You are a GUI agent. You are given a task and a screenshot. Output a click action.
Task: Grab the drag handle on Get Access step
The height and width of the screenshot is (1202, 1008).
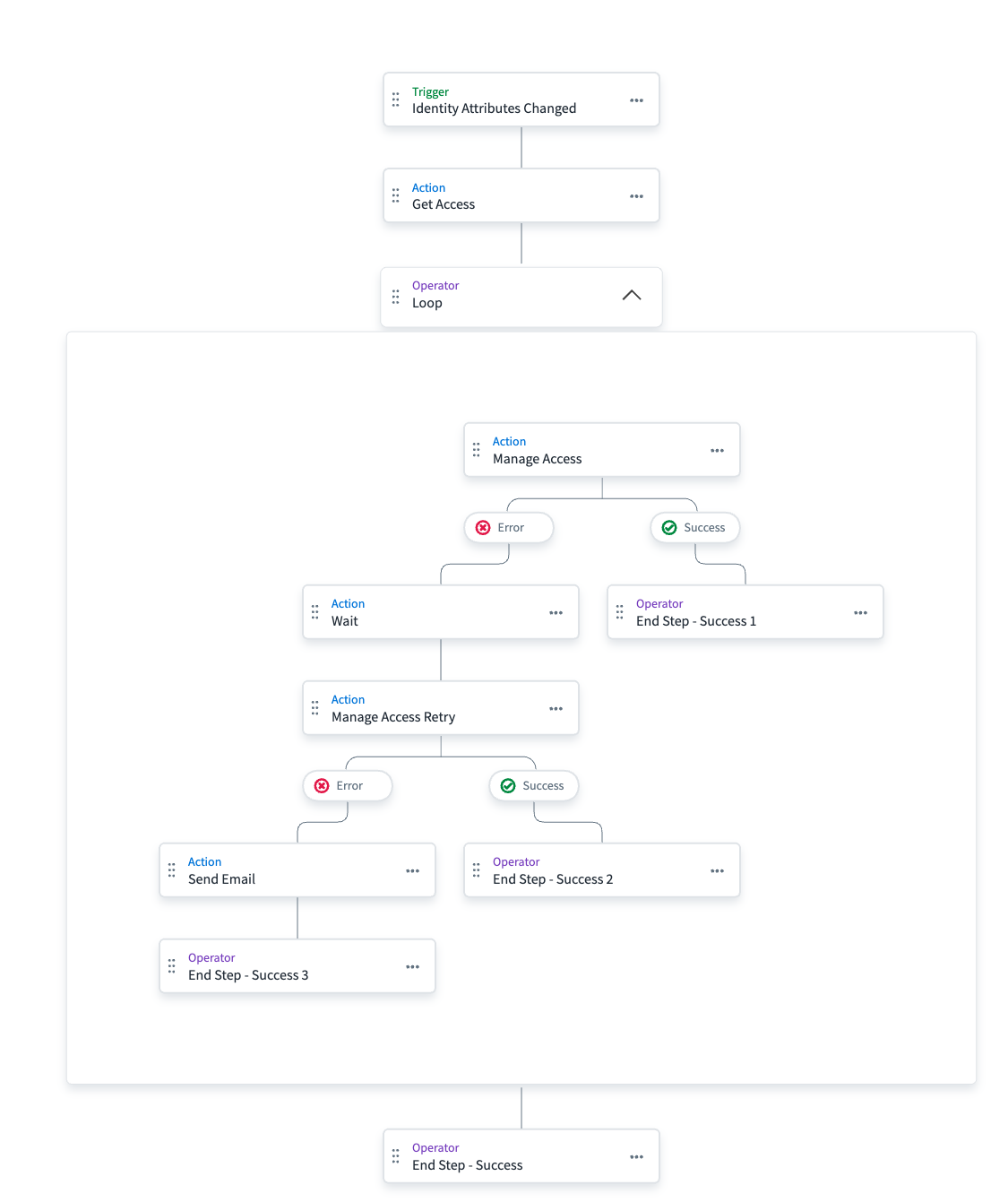coord(396,195)
